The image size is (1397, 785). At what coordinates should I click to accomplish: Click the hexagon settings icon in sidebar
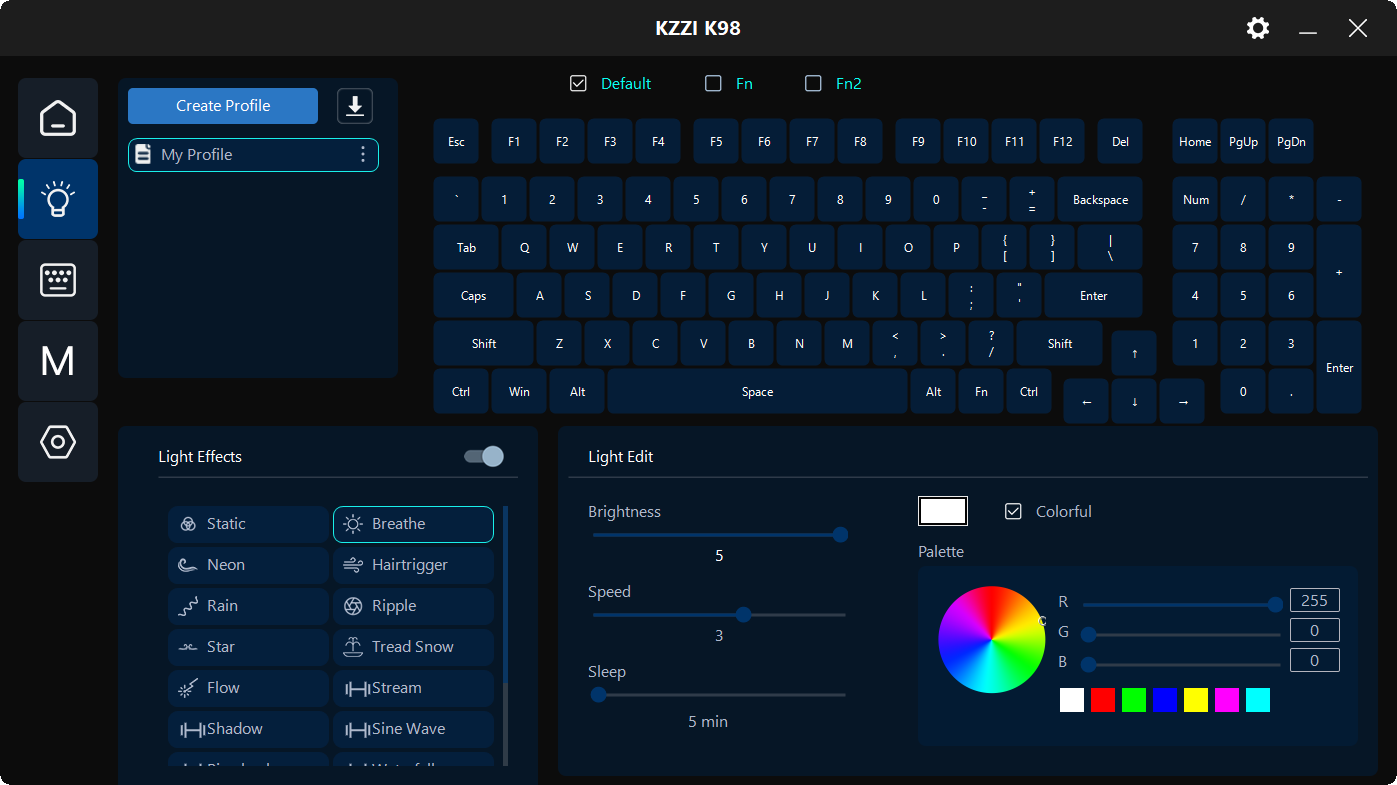pyautogui.click(x=58, y=442)
